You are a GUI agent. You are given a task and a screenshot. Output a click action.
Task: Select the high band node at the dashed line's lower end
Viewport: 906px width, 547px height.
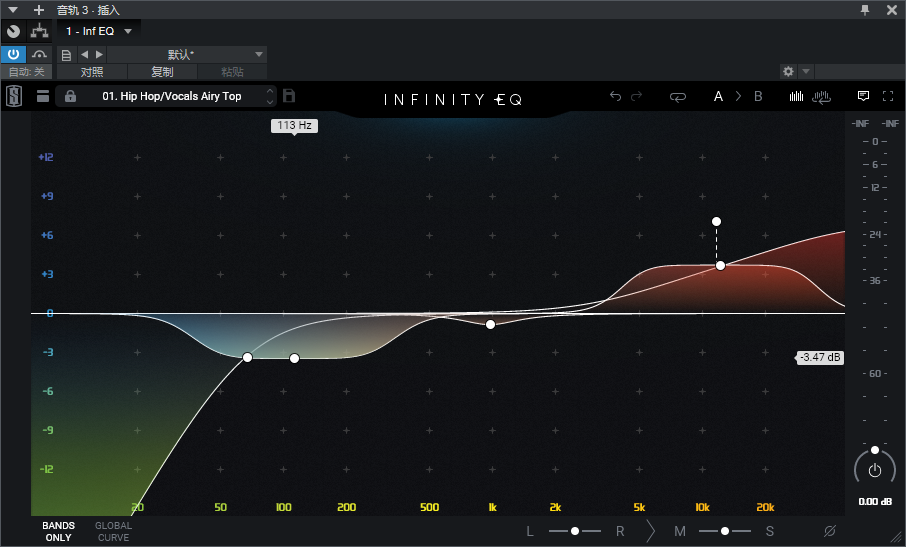[720, 266]
